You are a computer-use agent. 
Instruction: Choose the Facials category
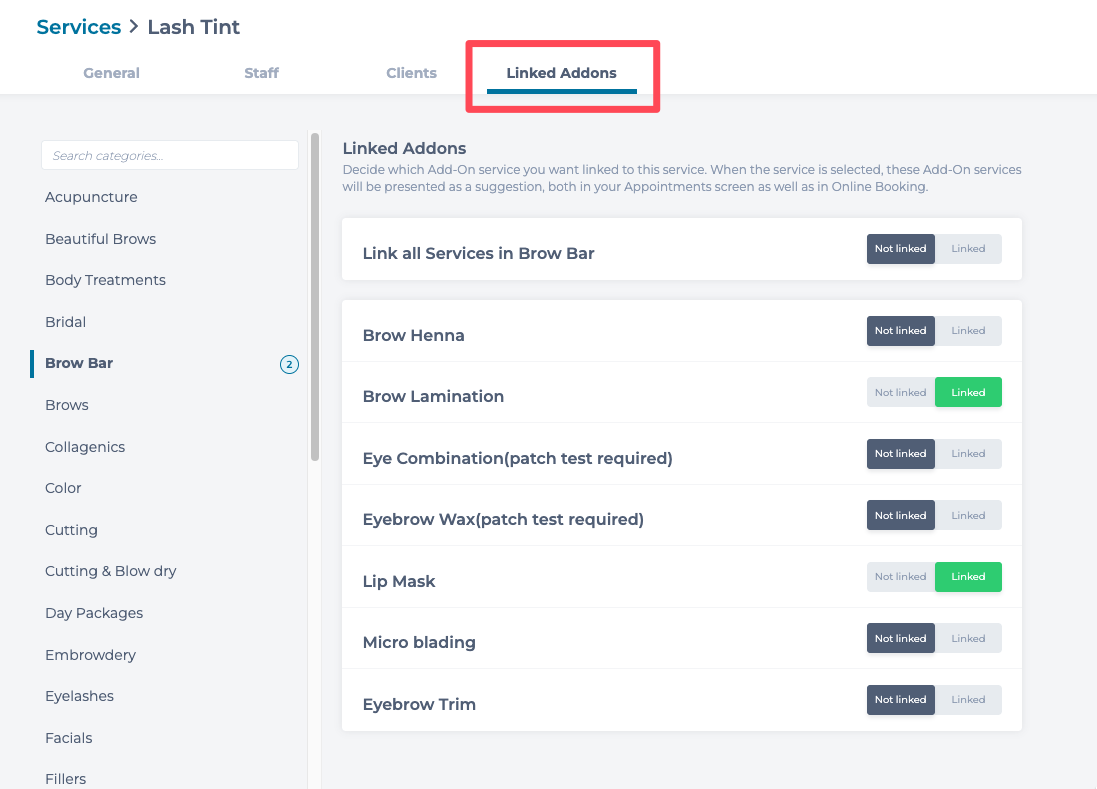68,738
